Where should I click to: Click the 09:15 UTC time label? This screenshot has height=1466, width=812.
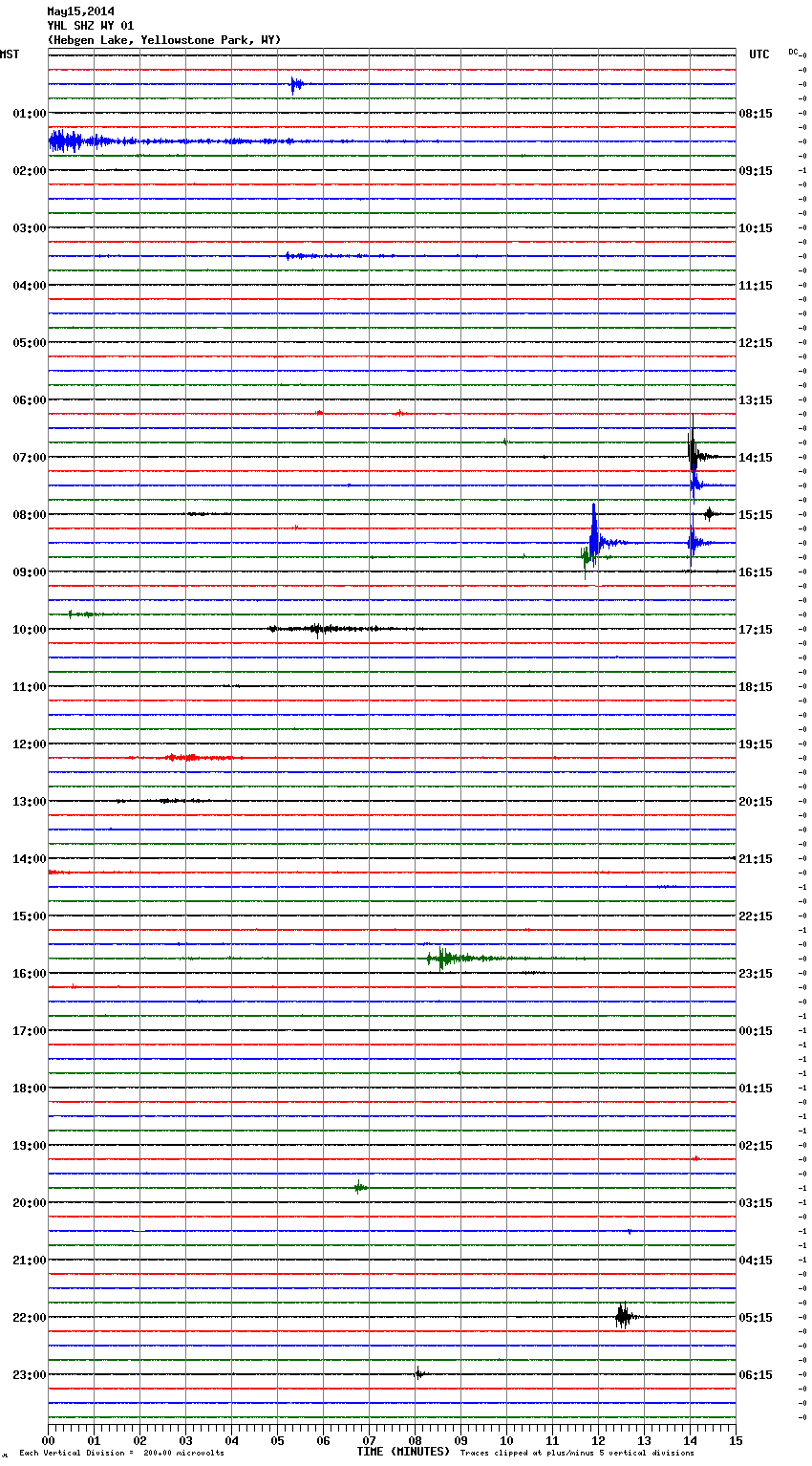[x=756, y=171]
